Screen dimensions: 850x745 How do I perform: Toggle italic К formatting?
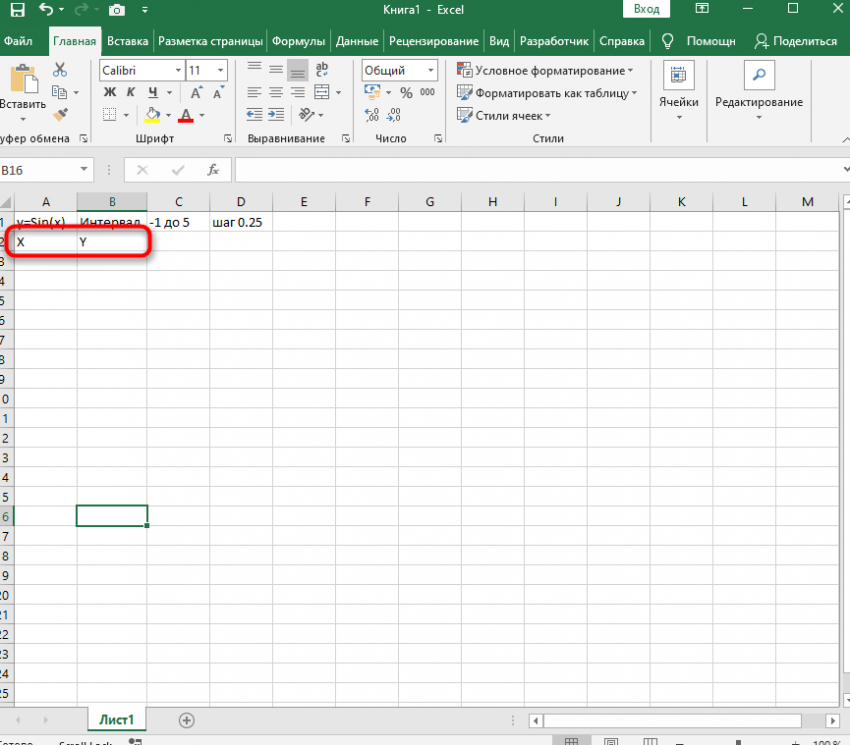132,93
